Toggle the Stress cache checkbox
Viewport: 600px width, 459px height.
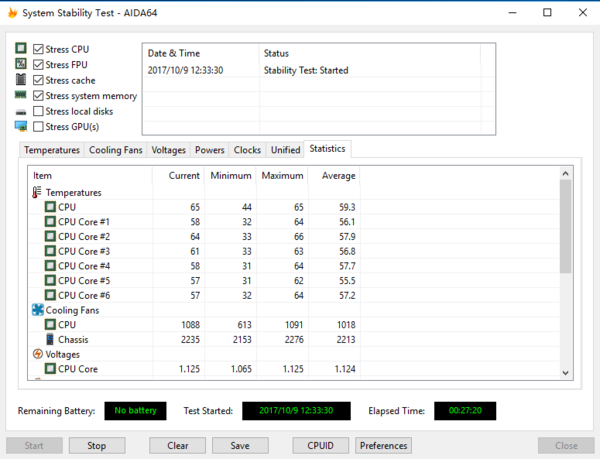pyautogui.click(x=38, y=80)
